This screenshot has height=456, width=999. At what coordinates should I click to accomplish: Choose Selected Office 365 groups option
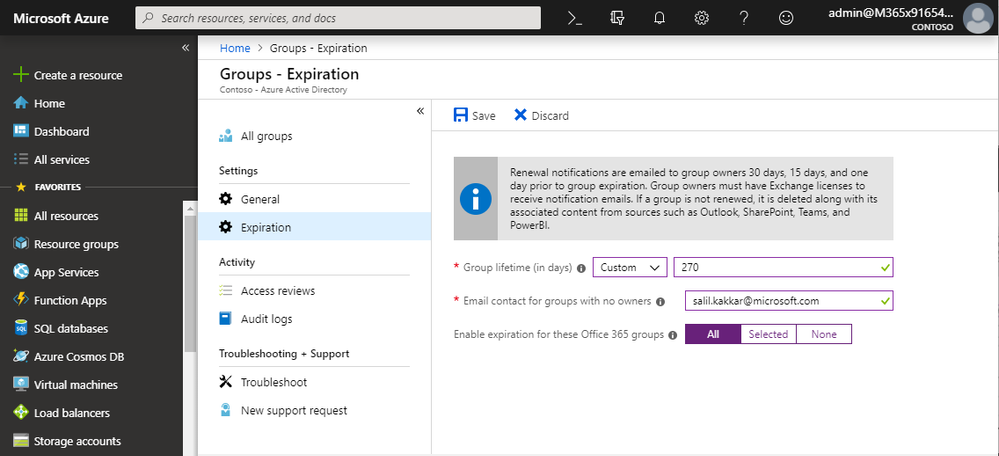coord(768,334)
